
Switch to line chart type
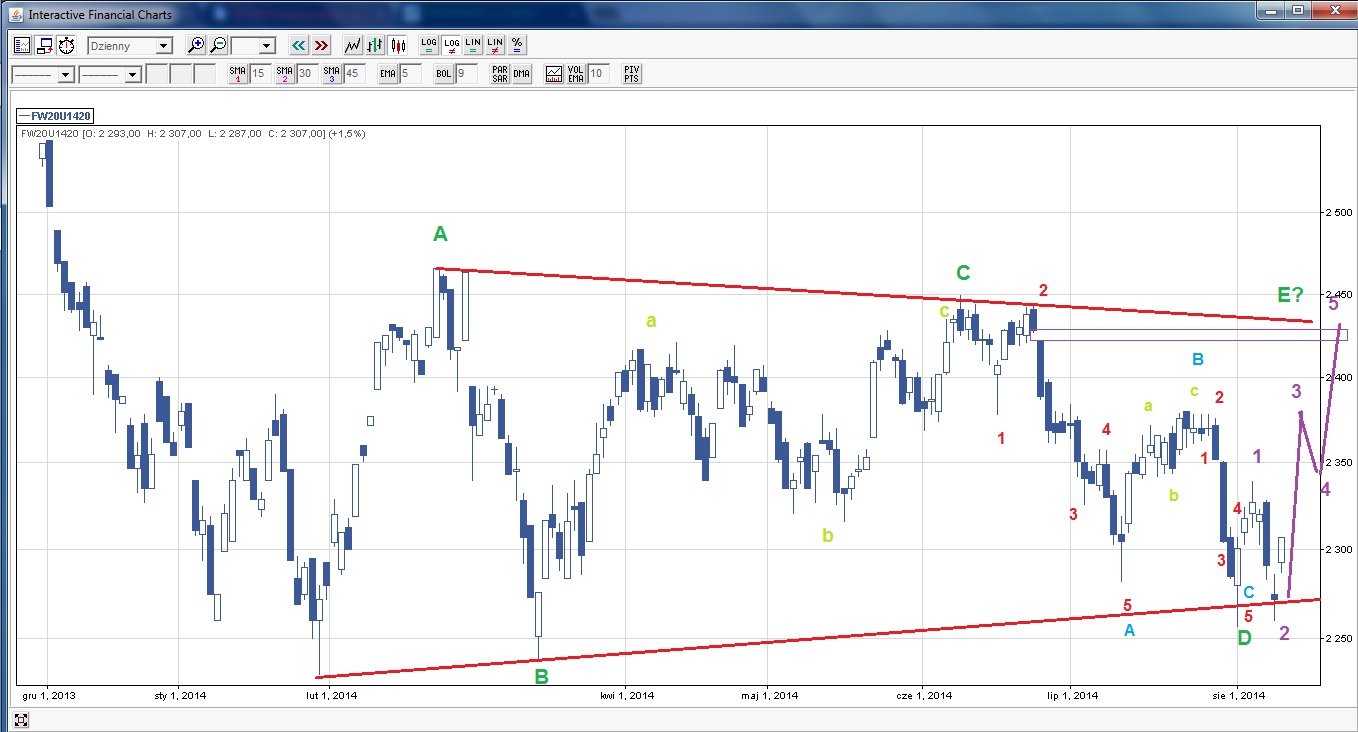pyautogui.click(x=352, y=45)
